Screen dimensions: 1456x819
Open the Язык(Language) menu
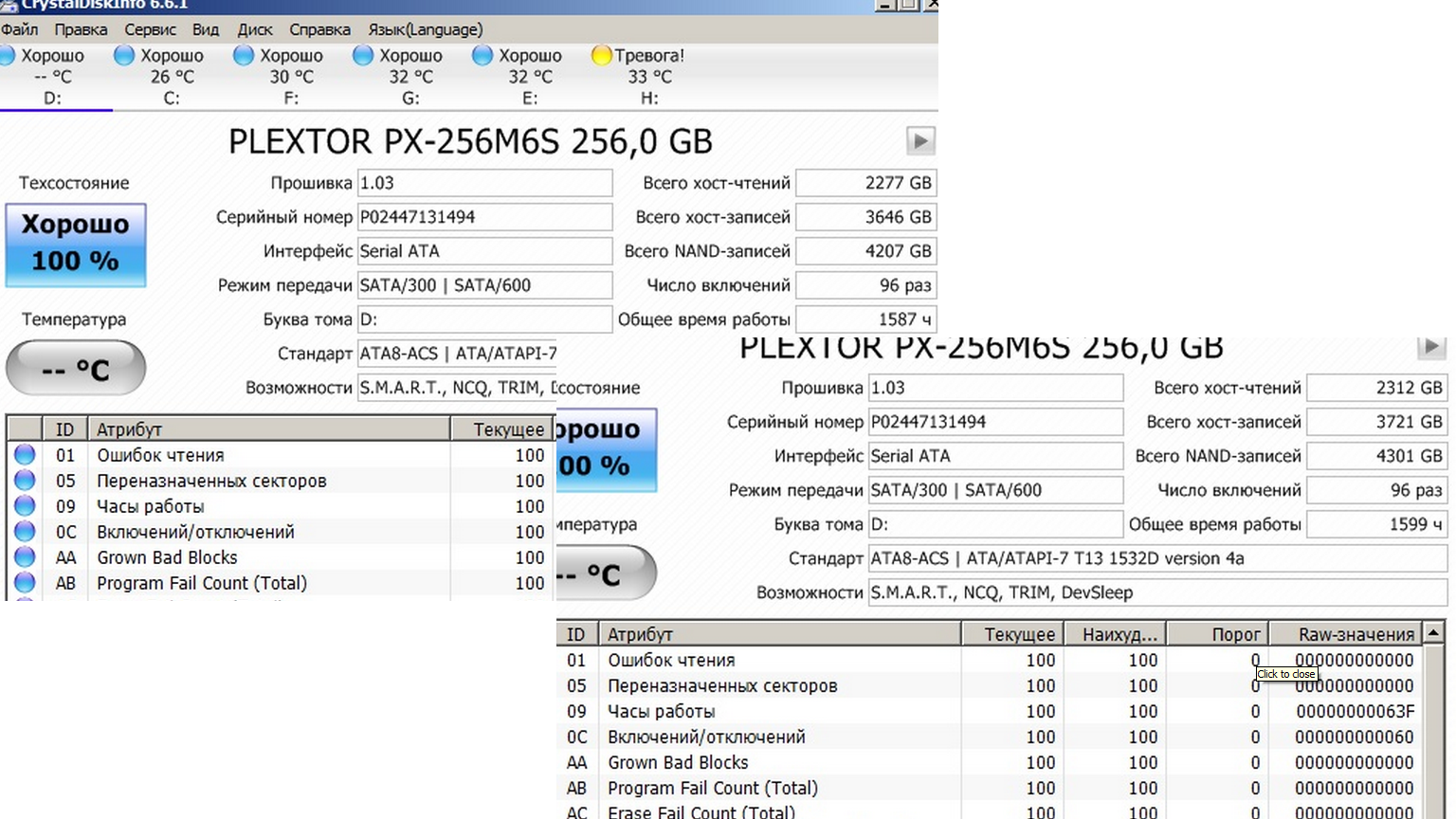tap(425, 29)
